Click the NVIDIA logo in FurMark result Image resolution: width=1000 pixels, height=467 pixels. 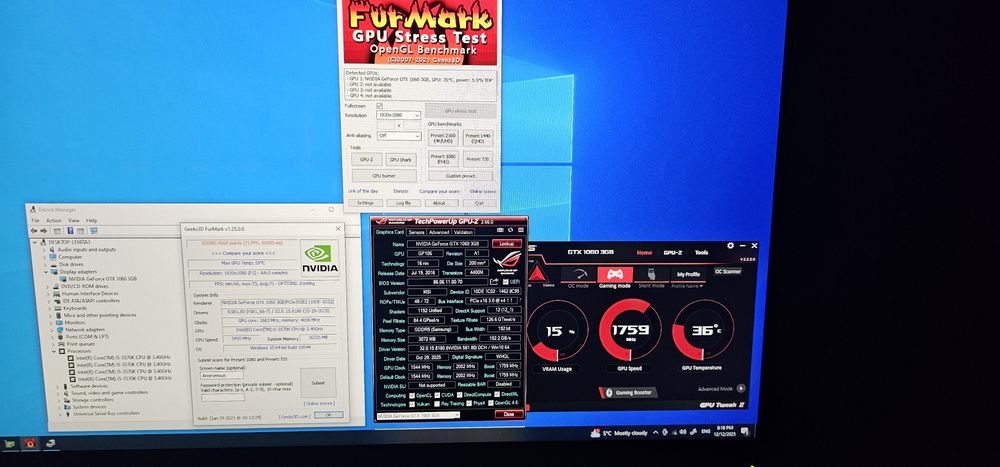click(x=318, y=258)
